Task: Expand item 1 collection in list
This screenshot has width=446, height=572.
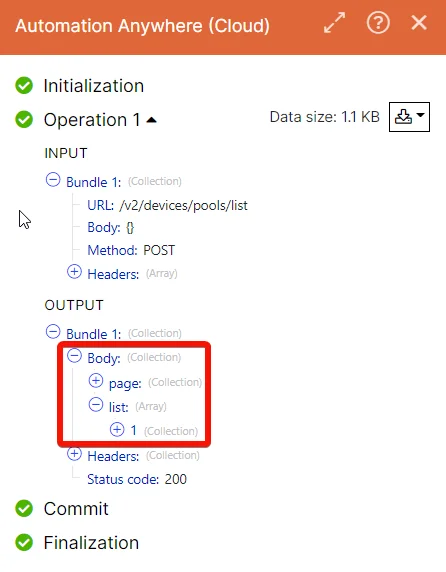Action: coord(117,429)
